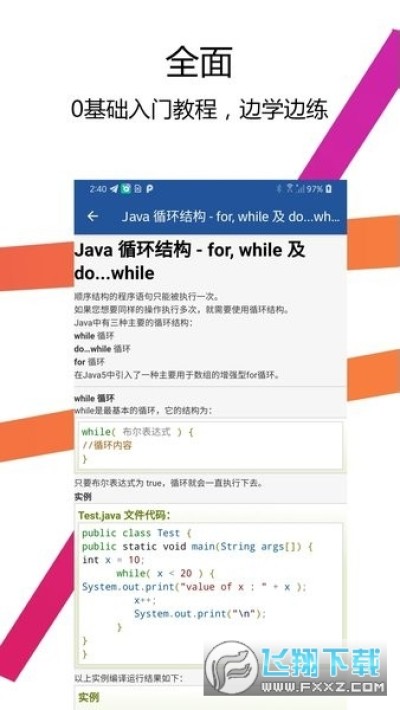Click the heading Java 循环结构 - for, while 及 do...while
The height and width of the screenshot is (710, 400).
189,262
